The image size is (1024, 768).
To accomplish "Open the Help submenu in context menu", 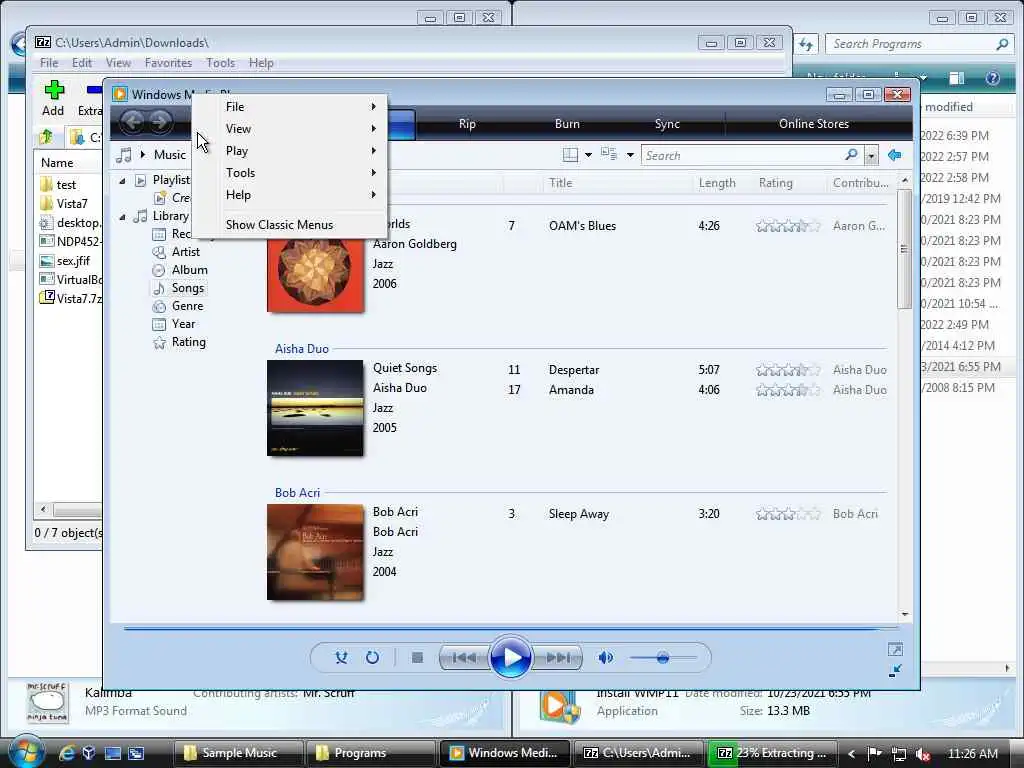I will [300, 195].
